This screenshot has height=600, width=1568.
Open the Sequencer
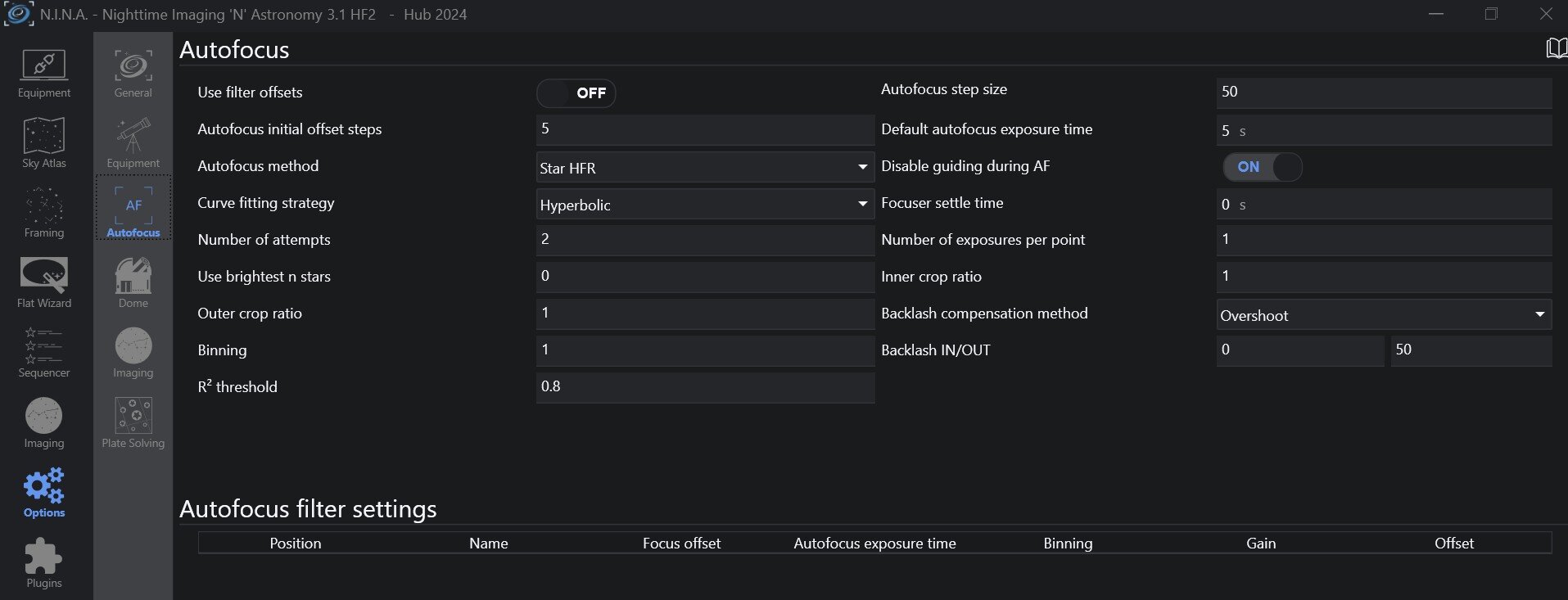tap(44, 353)
